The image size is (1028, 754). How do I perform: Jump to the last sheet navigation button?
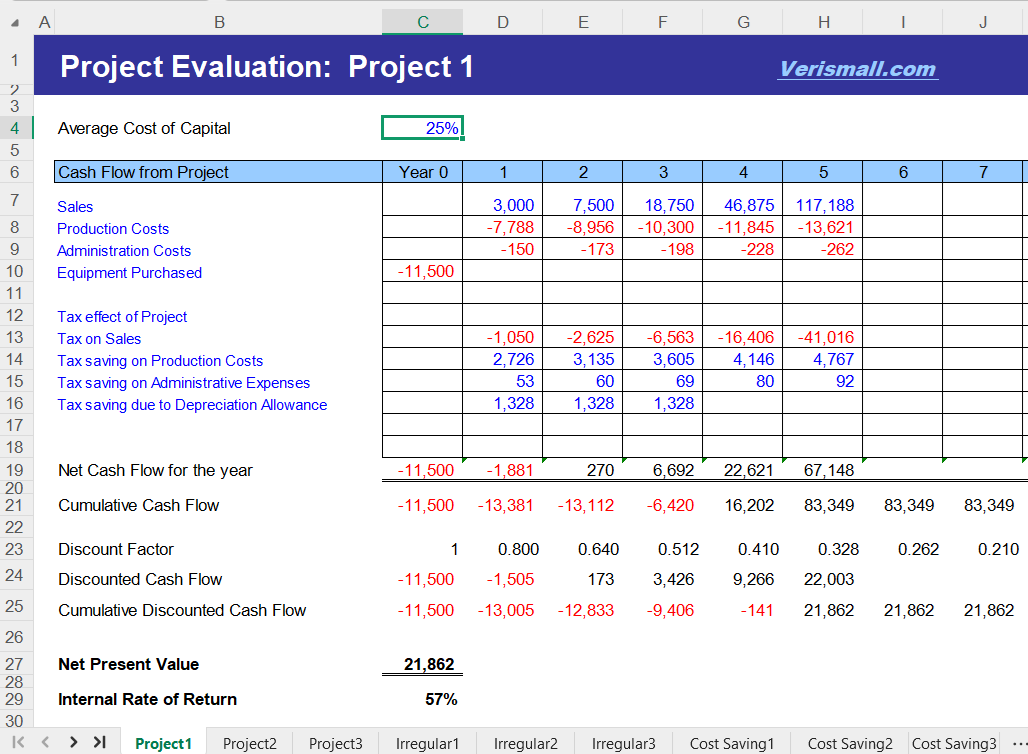97,742
